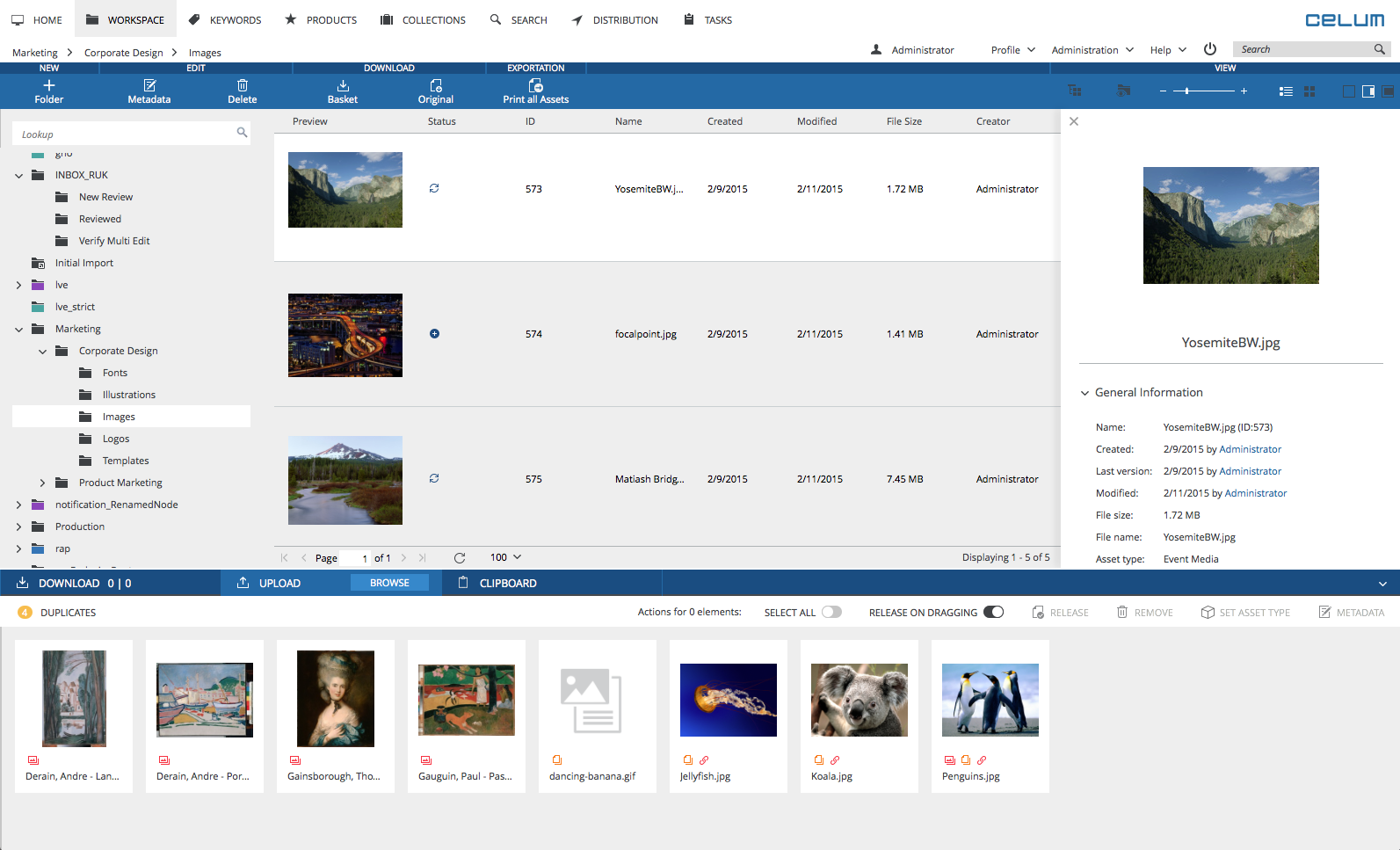The height and width of the screenshot is (850, 1400).
Task: Click the Delete trash icon
Action: point(243,86)
